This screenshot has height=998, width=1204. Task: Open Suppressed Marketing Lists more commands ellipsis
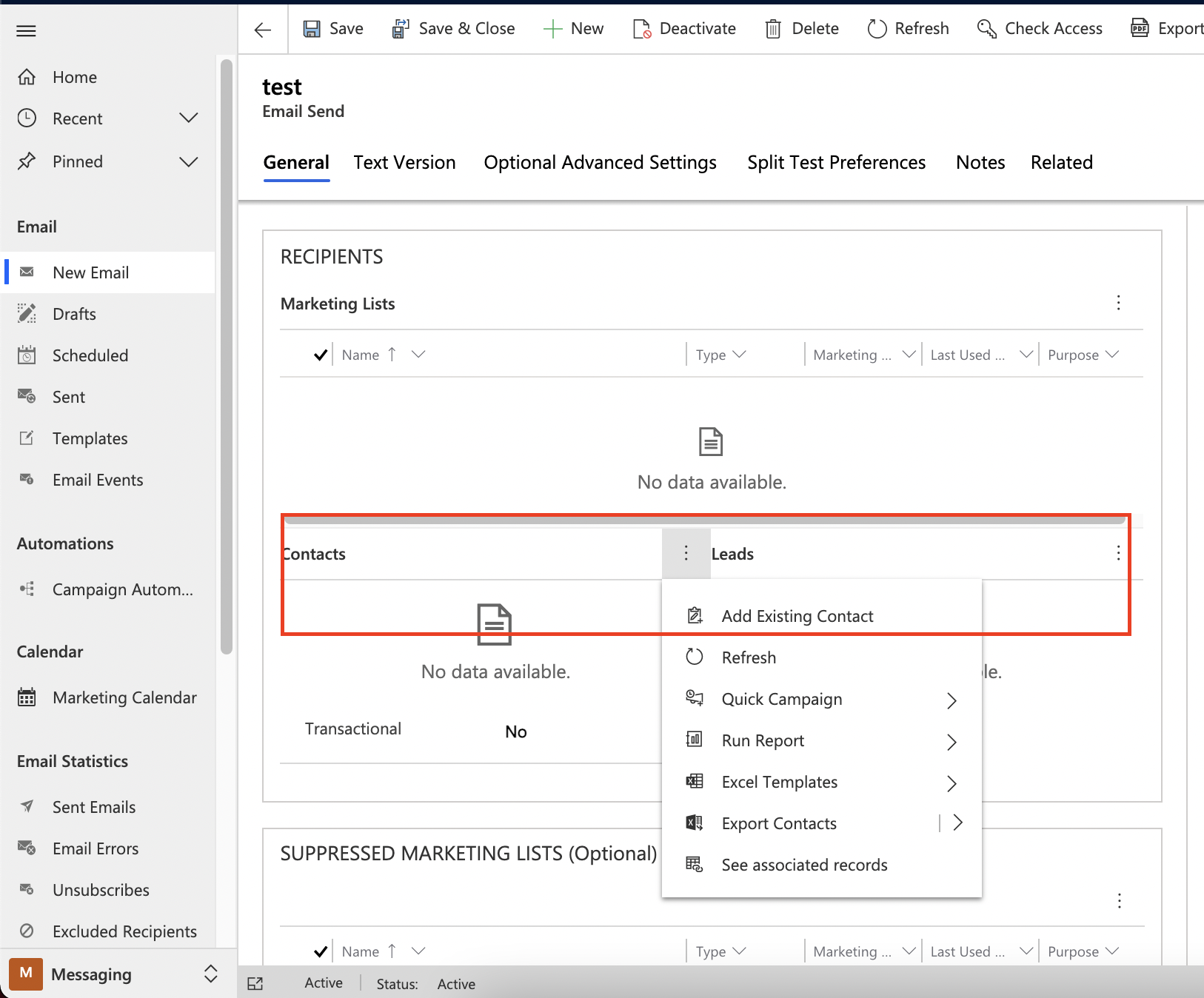point(1120,901)
